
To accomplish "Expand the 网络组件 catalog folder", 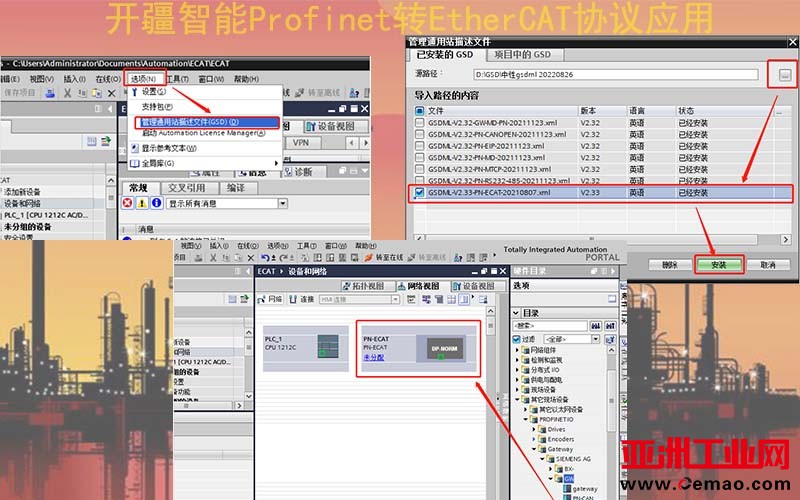I will point(517,350).
